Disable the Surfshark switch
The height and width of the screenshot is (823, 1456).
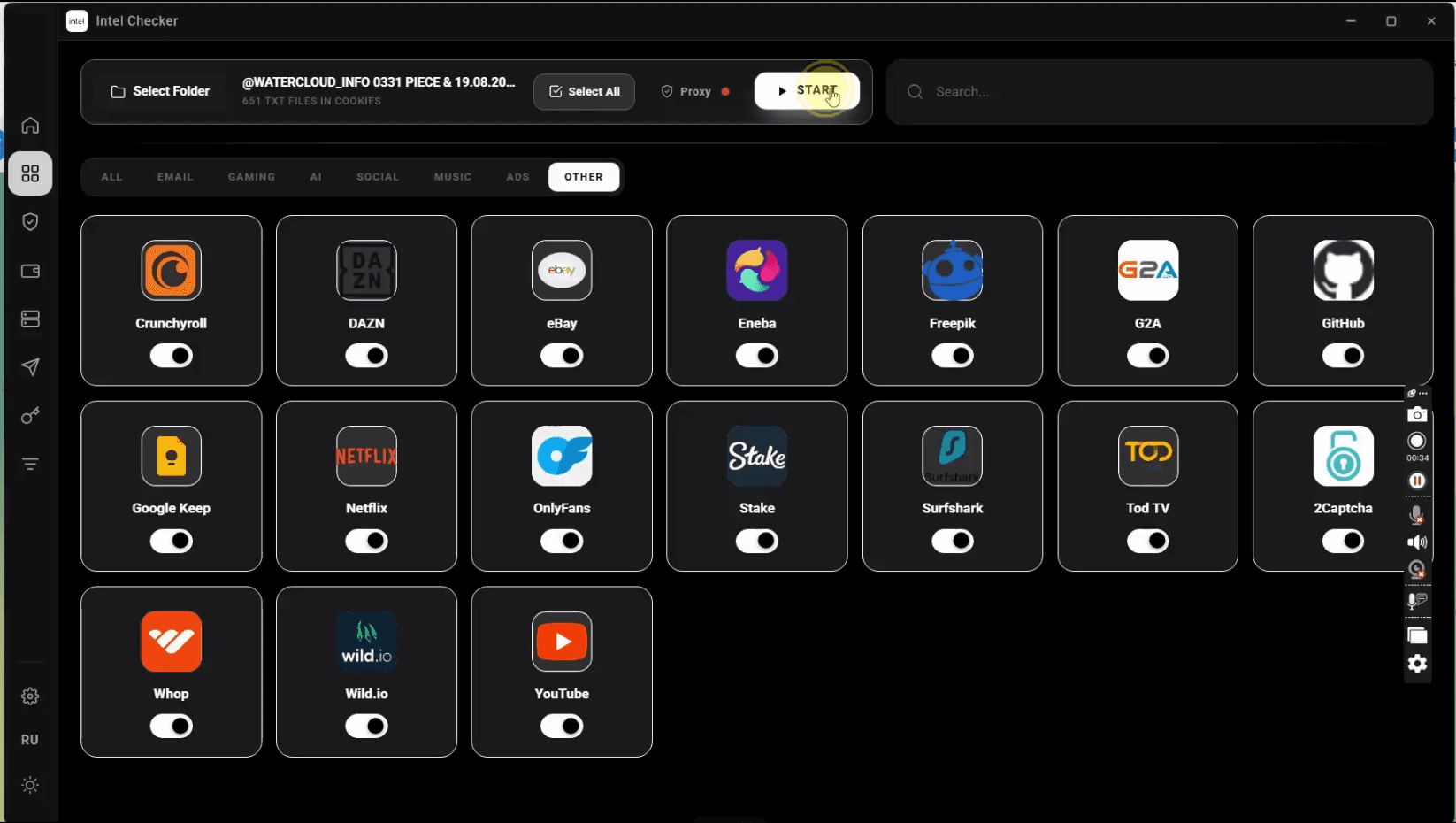pos(953,541)
